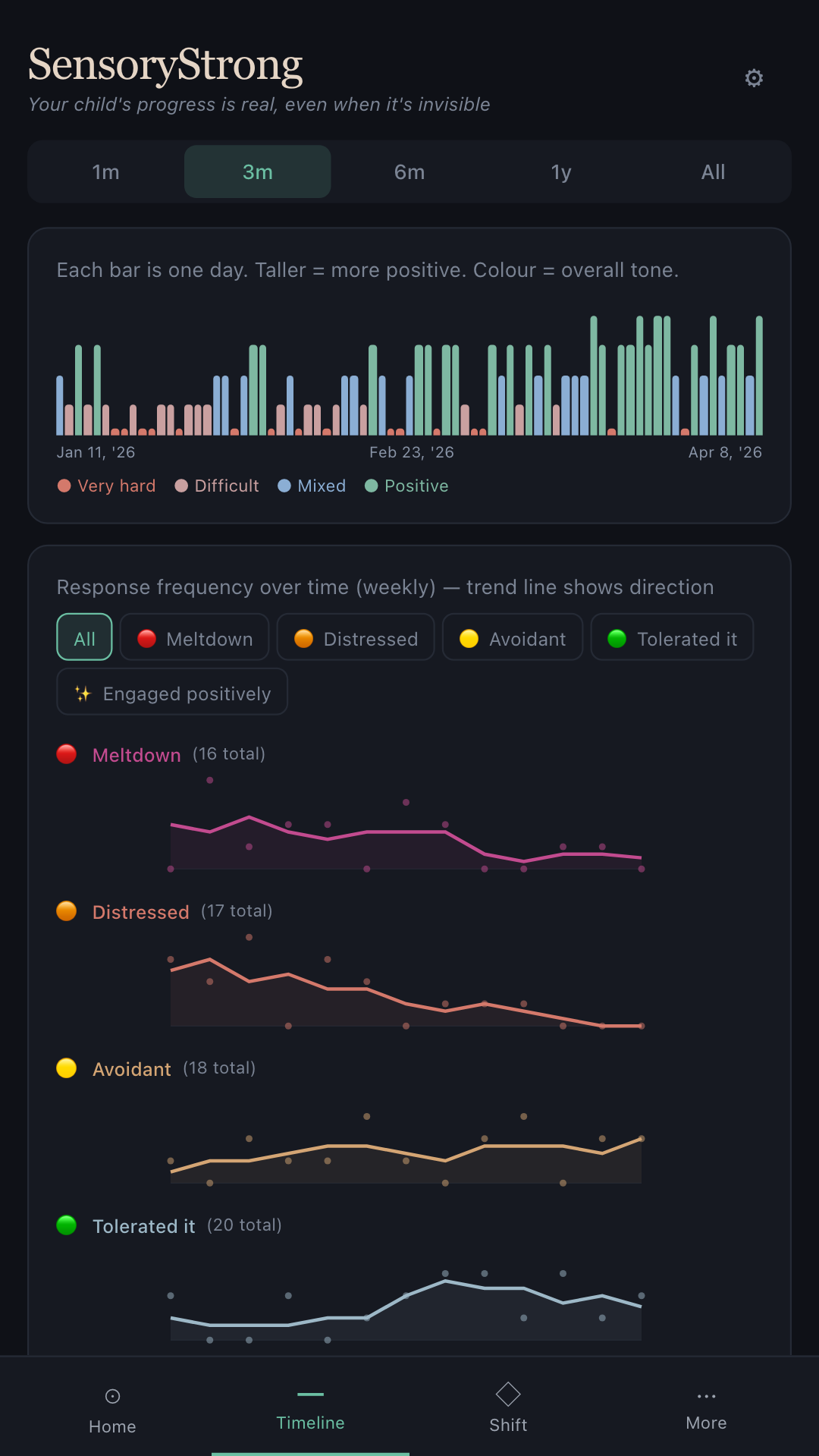
Task: Filter responses by Avoidant
Action: pyautogui.click(x=513, y=637)
